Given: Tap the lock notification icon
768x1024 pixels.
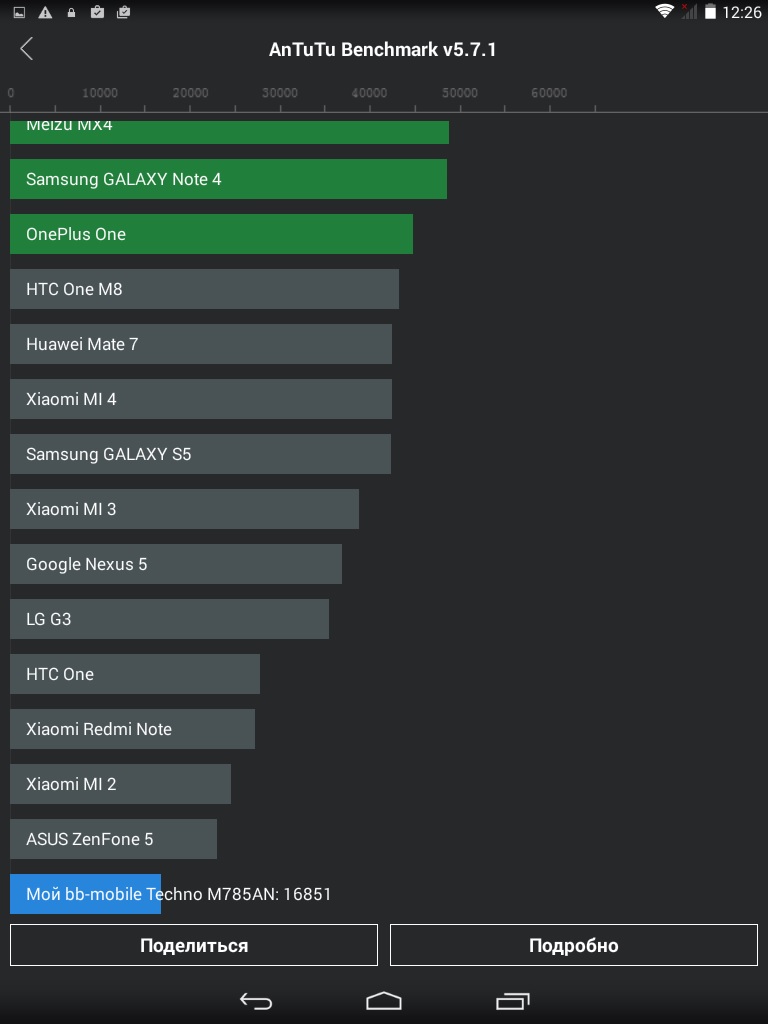Looking at the screenshot, I should coord(71,12).
